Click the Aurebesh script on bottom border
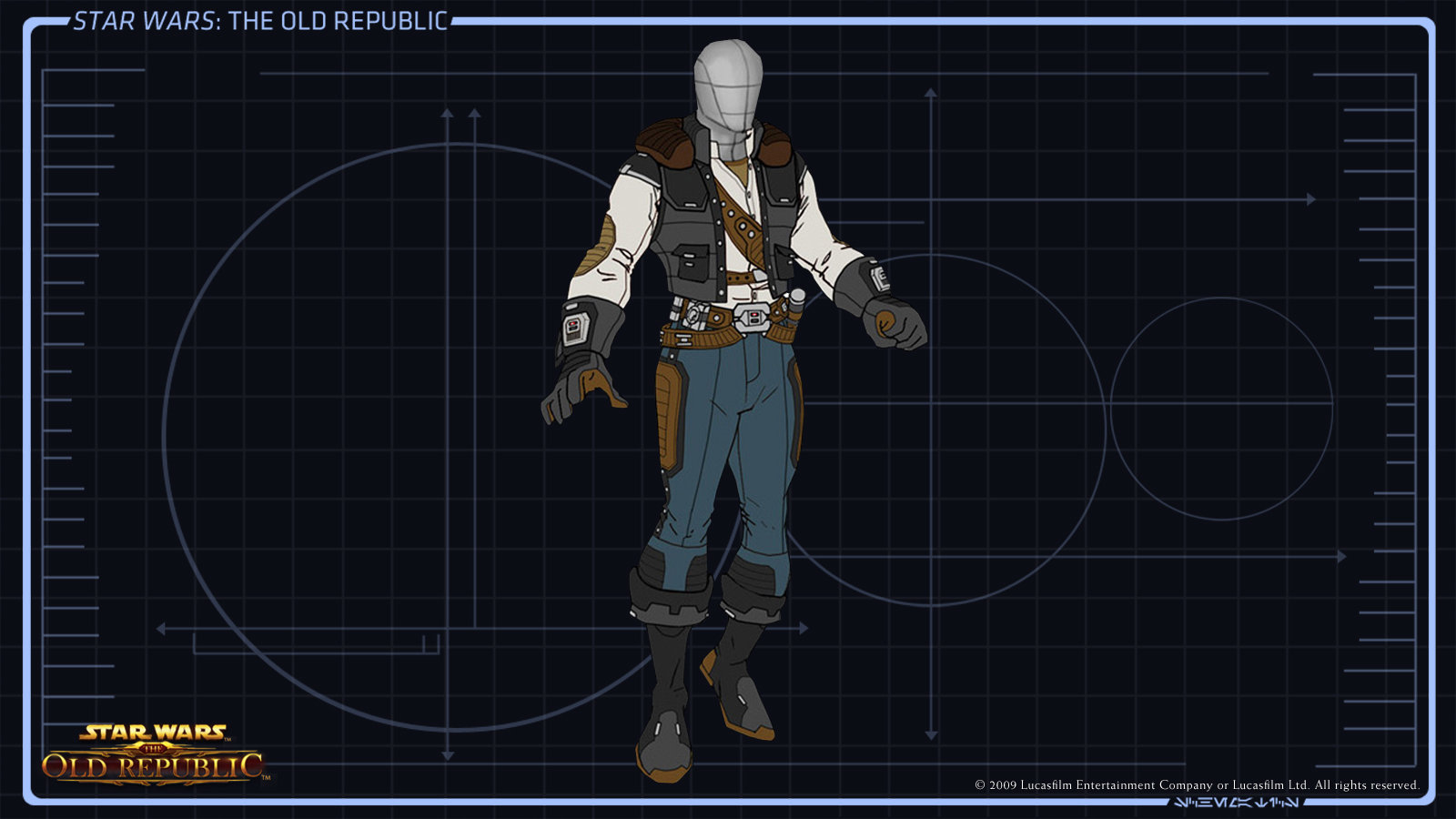1456x819 pixels. pyautogui.click(x=1236, y=803)
